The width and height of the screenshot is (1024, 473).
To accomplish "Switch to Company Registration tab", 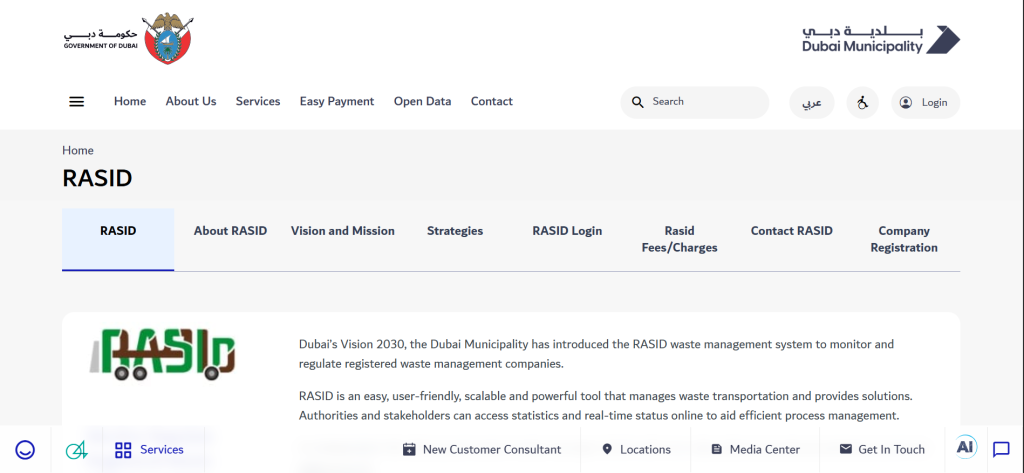I will [904, 239].
